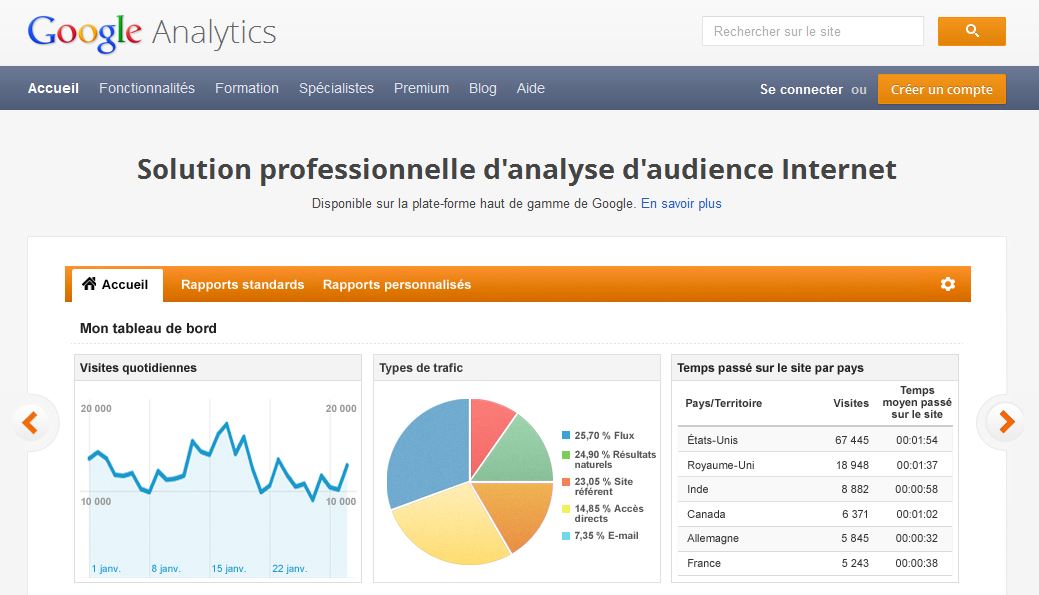
Task: Focus the Rechercher sur le site field
Action: click(x=812, y=31)
